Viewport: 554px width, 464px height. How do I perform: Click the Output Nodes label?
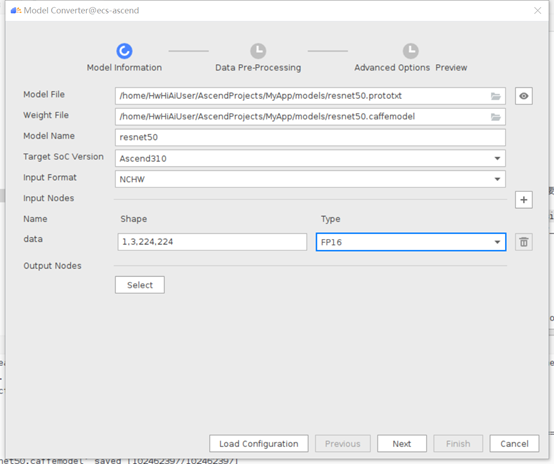tap(52, 266)
